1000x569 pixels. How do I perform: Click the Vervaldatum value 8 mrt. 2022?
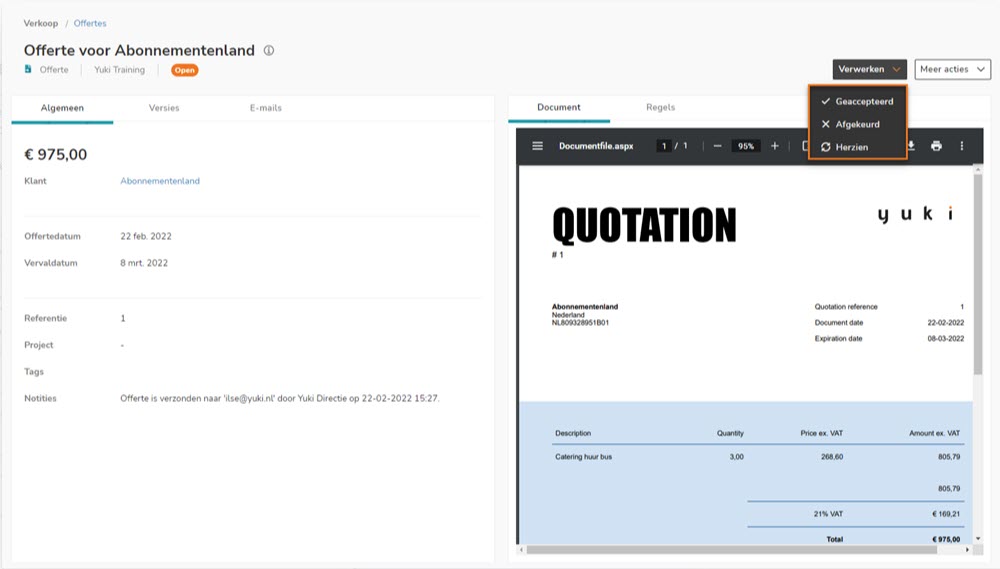coord(144,263)
